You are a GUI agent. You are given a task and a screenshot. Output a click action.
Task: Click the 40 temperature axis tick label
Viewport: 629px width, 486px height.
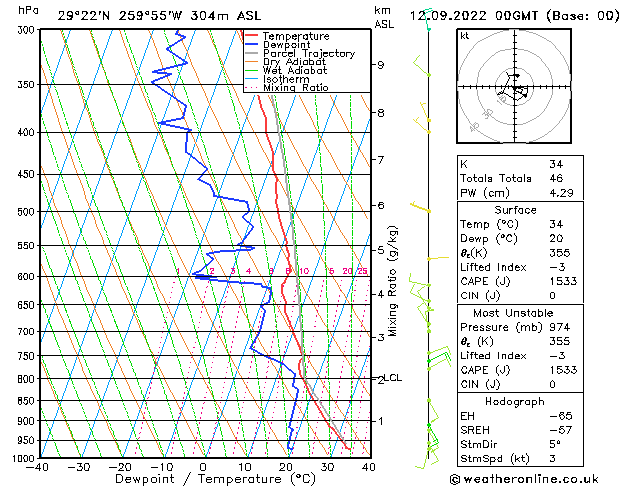[x=368, y=467]
